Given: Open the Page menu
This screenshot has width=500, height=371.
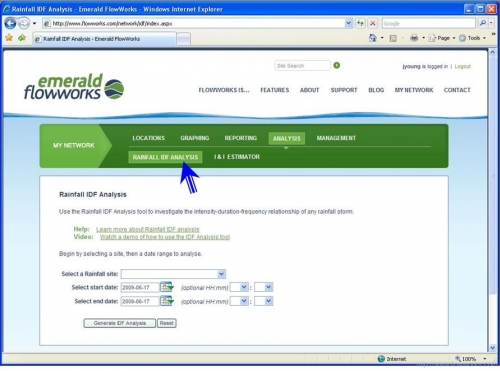Looking at the screenshot, I should (442, 38).
